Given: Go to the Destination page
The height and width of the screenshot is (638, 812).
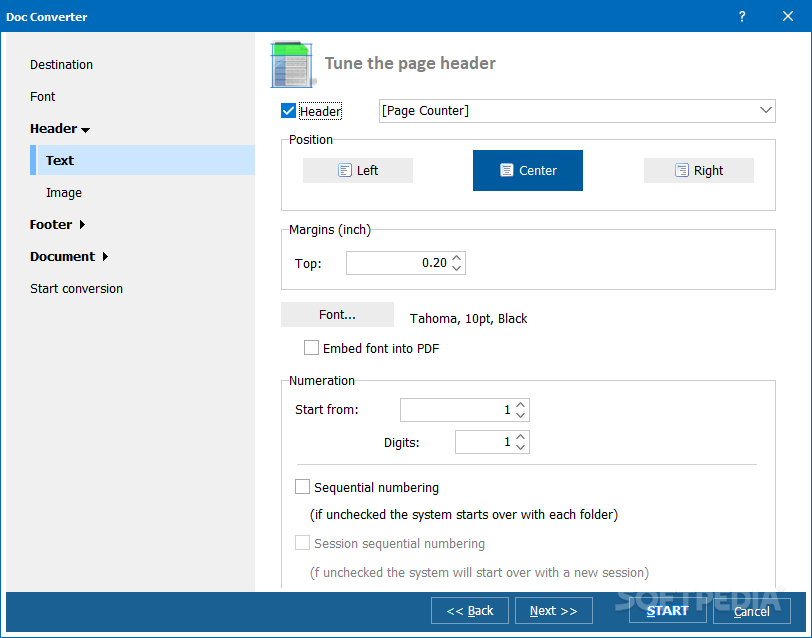Looking at the screenshot, I should click(x=61, y=65).
